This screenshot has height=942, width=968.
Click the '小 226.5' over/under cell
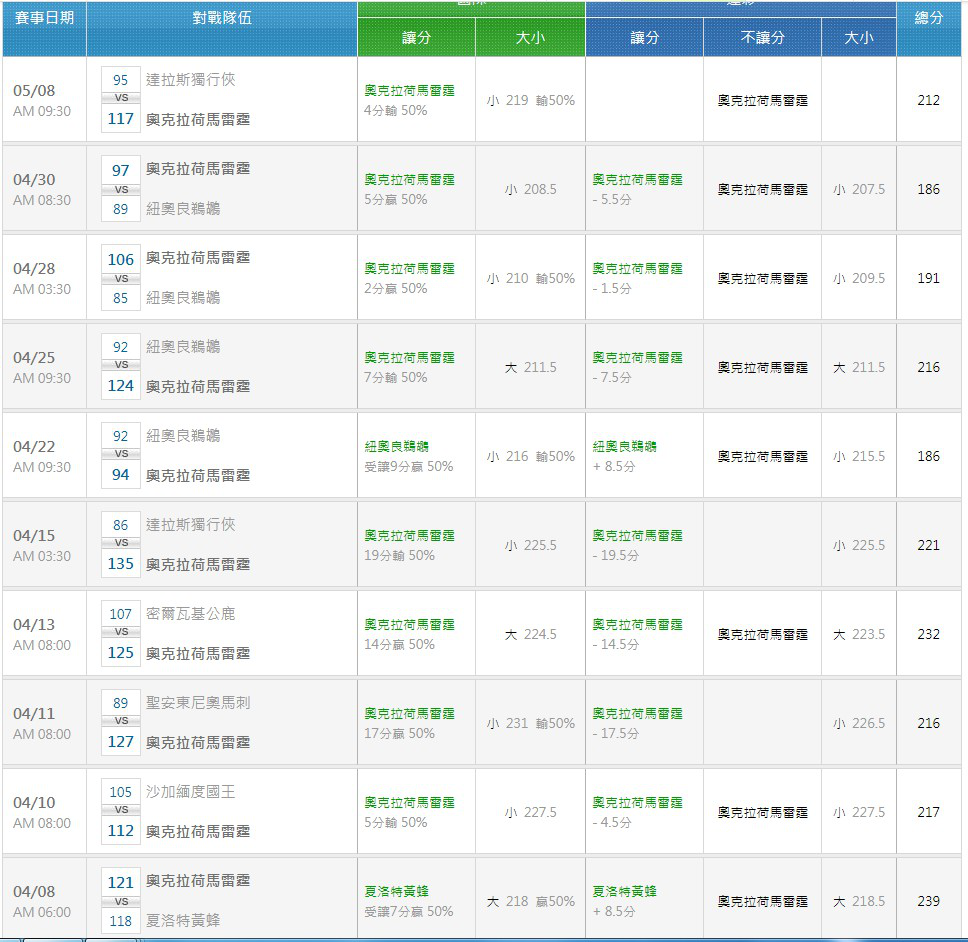859,723
